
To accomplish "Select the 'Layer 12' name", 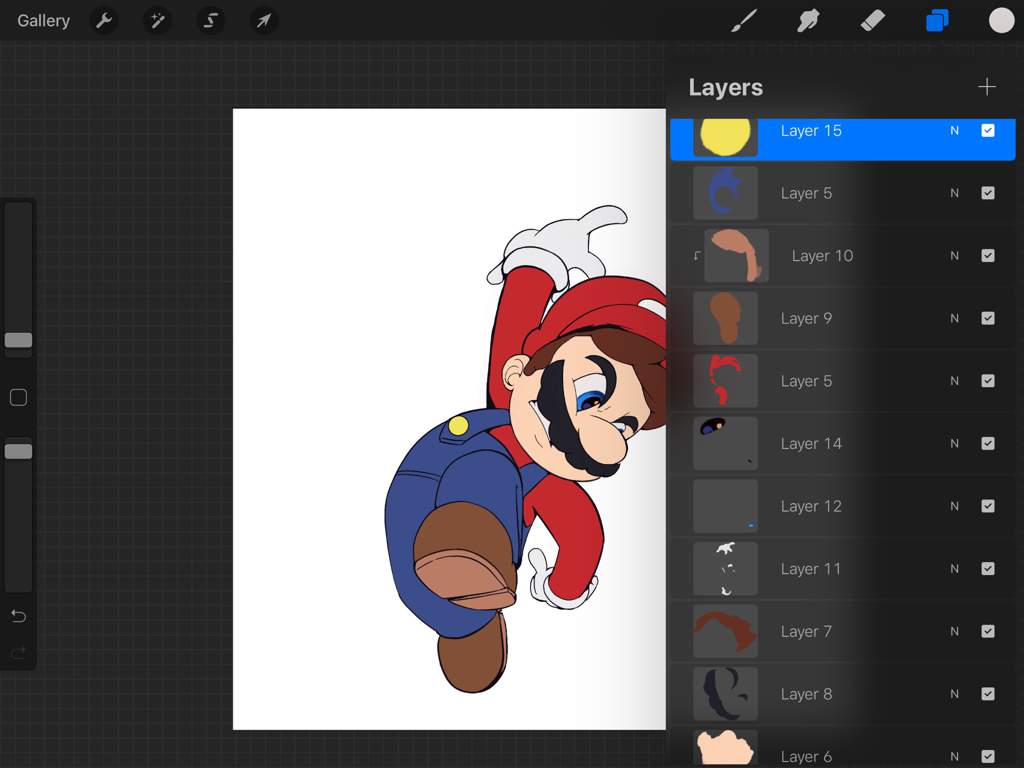I will (811, 507).
